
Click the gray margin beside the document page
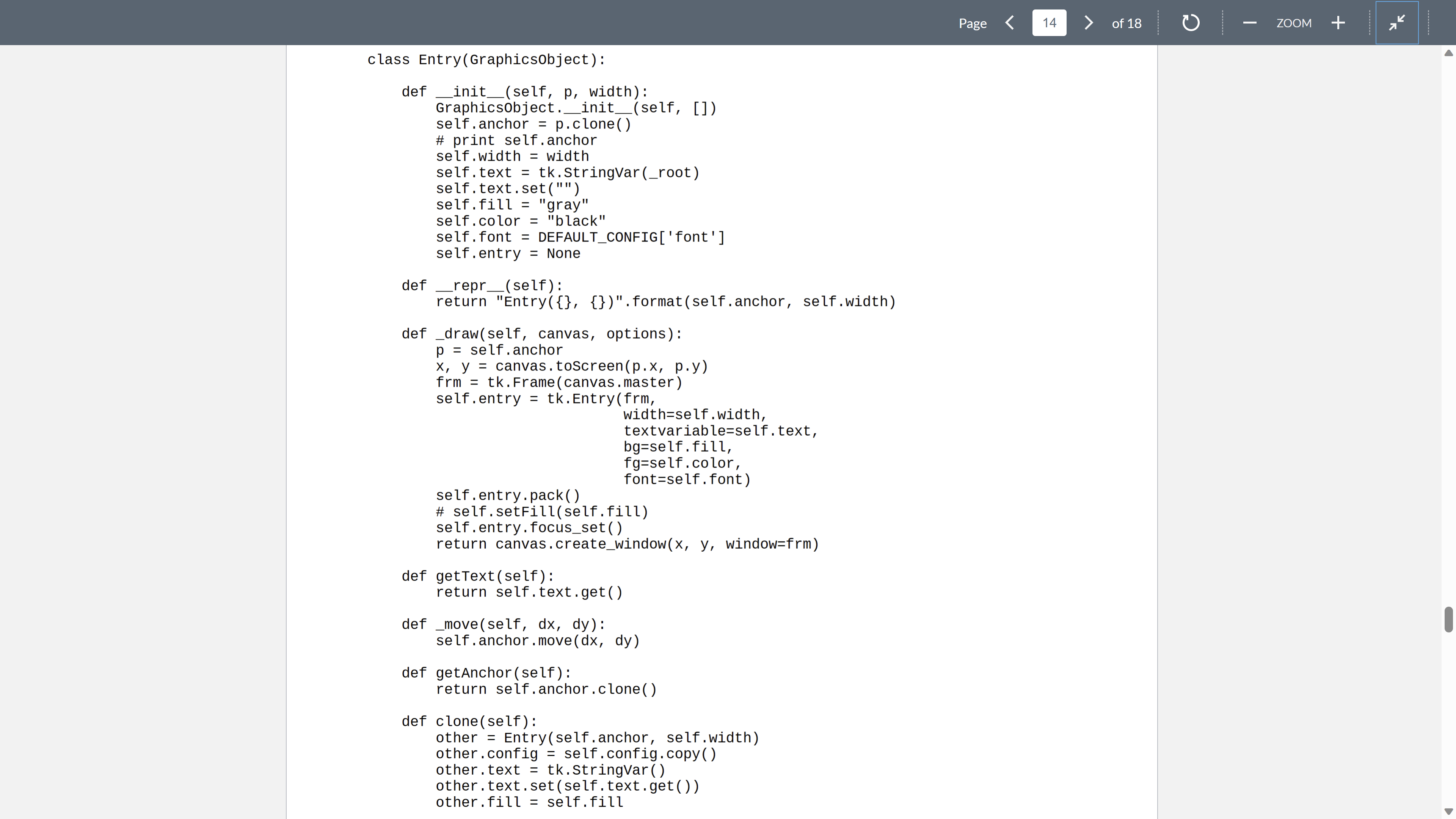tap(141, 395)
